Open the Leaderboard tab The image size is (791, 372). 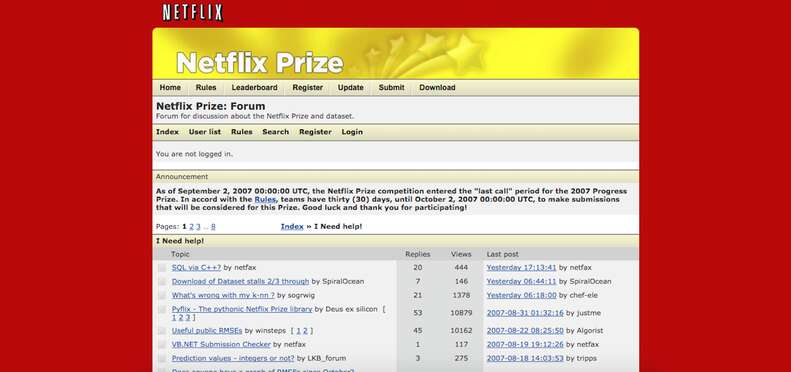point(254,87)
